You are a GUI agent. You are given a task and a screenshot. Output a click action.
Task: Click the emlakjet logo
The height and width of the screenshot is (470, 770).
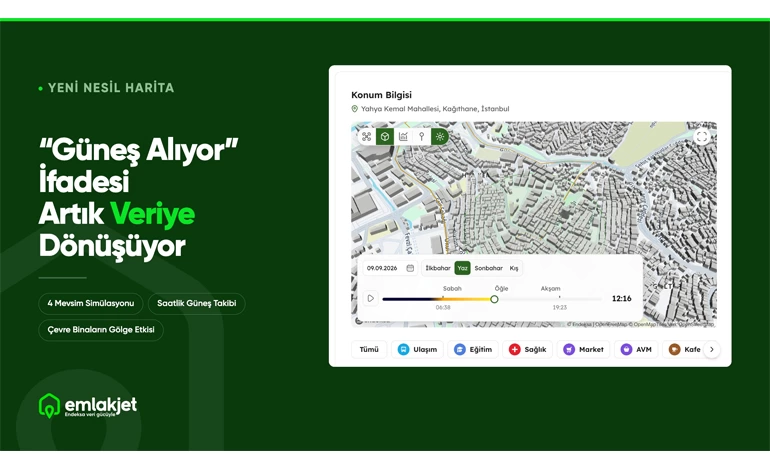click(88, 406)
